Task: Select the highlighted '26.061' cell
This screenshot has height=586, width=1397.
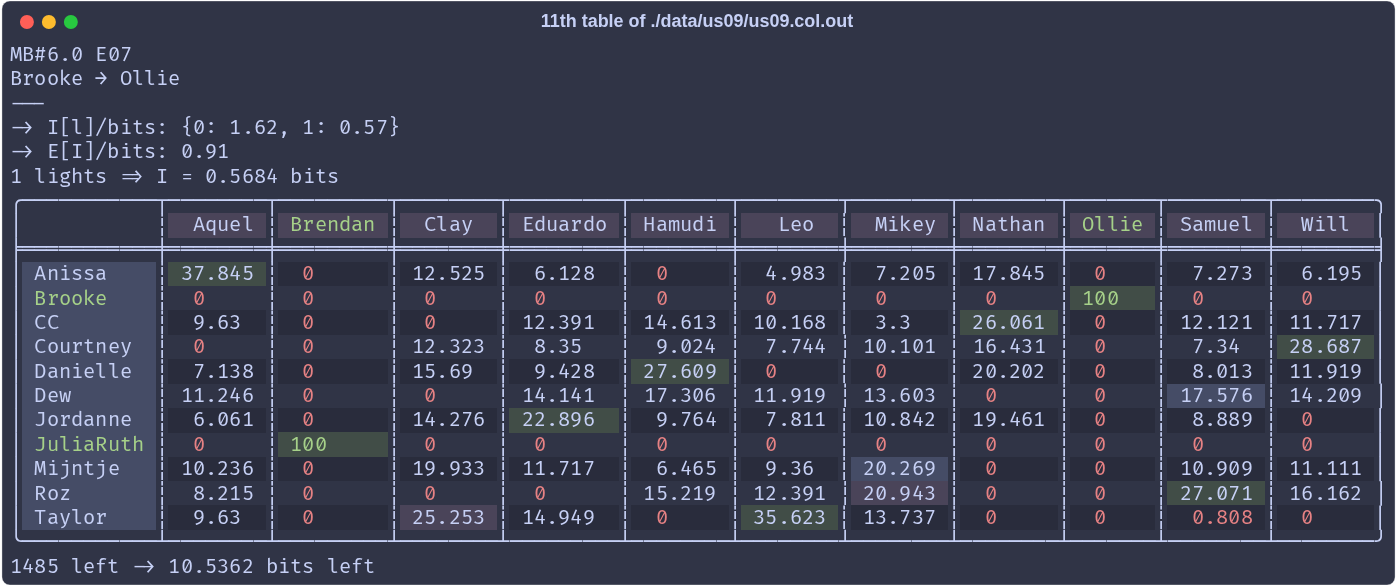Action: pos(1008,322)
